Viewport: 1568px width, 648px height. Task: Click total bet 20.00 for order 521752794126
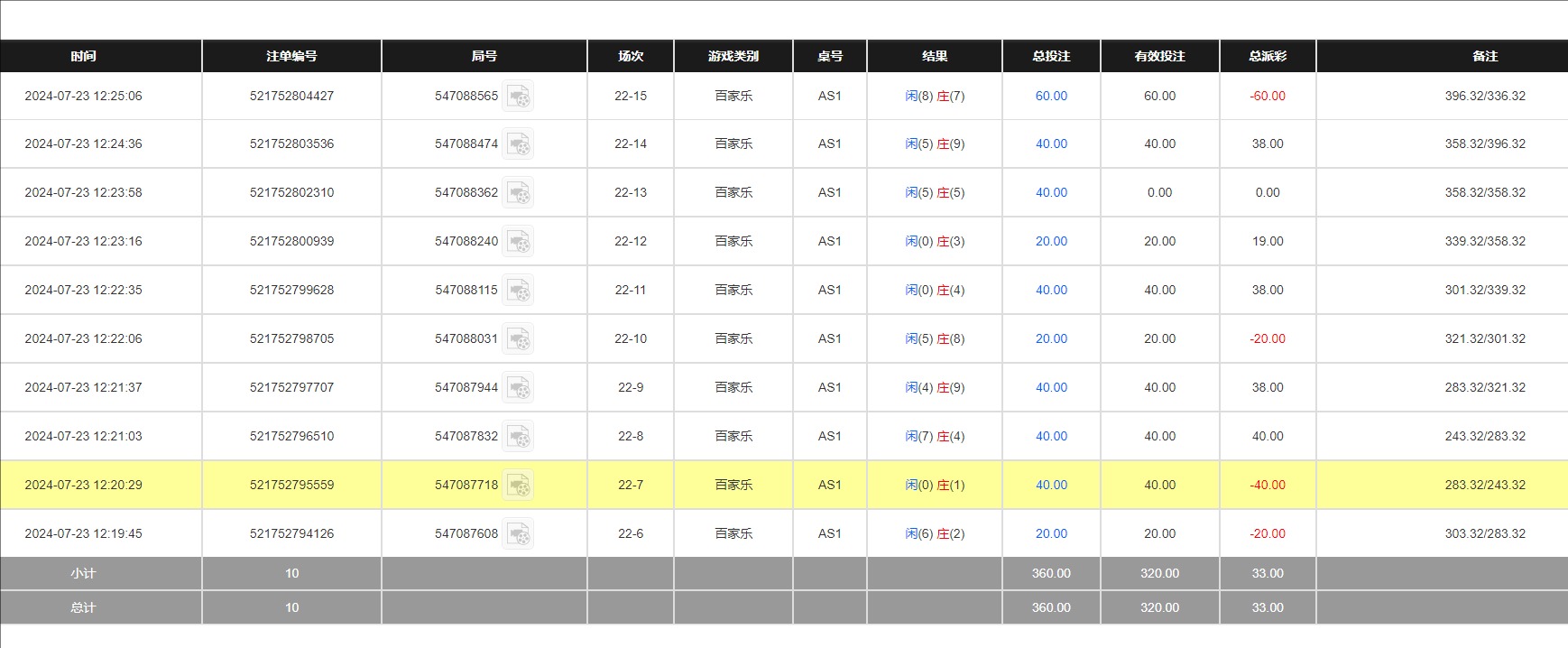[1051, 533]
